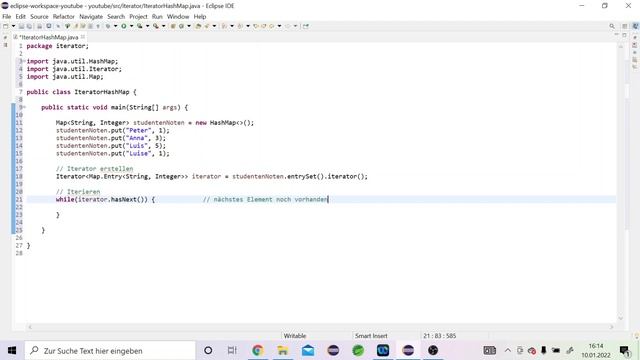Click the Open Type folder toolbar icon
The height and width of the screenshot is (360, 640).
tap(198, 26)
